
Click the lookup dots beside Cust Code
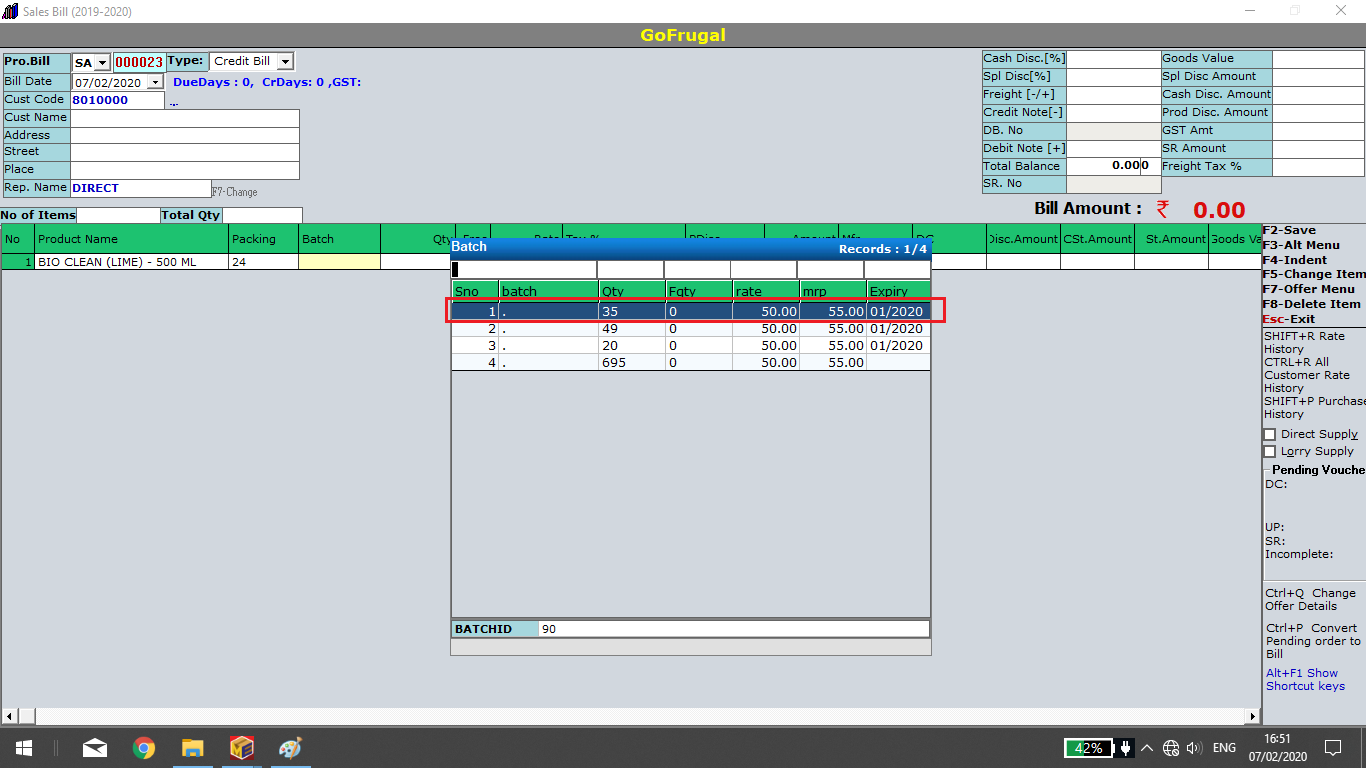coord(173,102)
